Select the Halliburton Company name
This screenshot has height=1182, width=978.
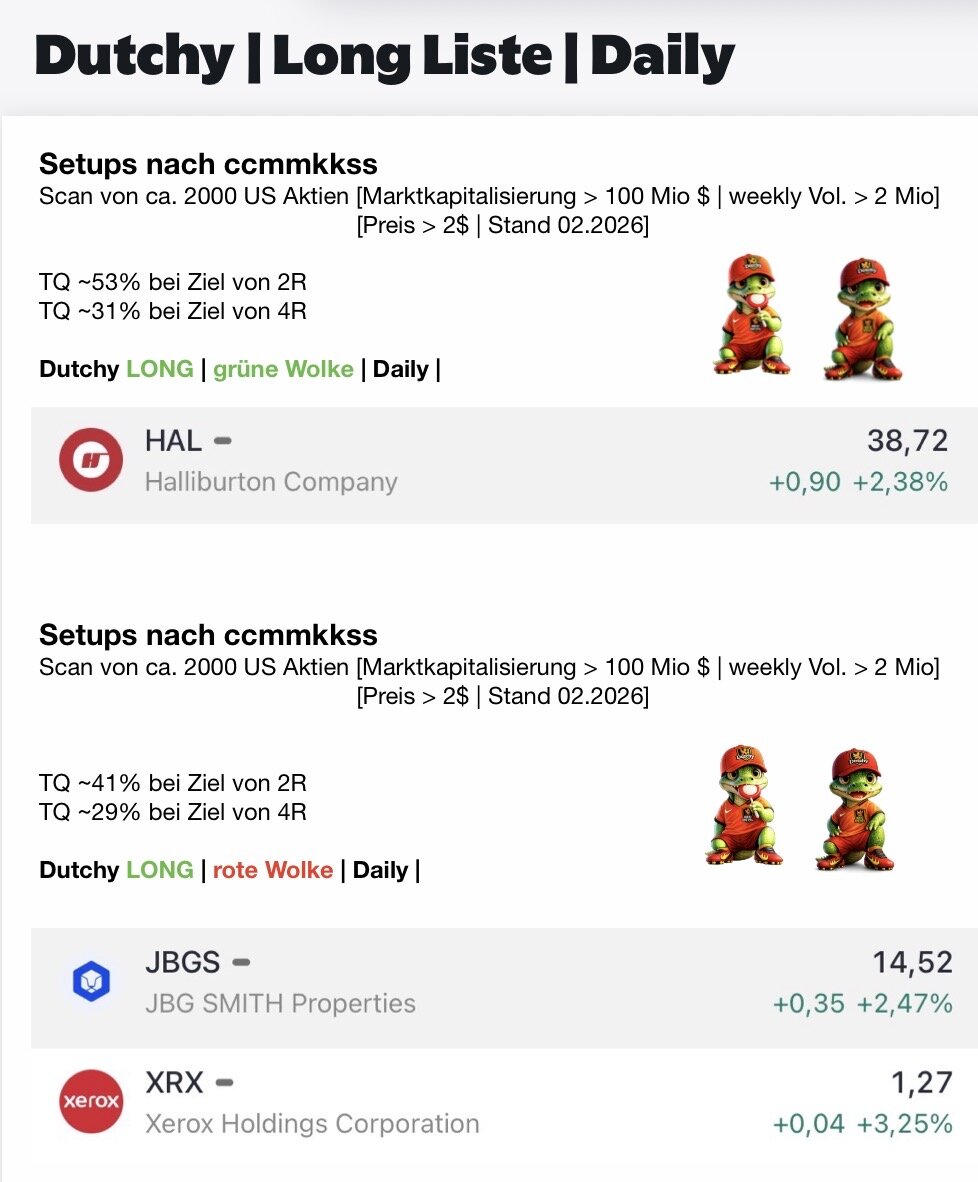pyautogui.click(x=271, y=482)
